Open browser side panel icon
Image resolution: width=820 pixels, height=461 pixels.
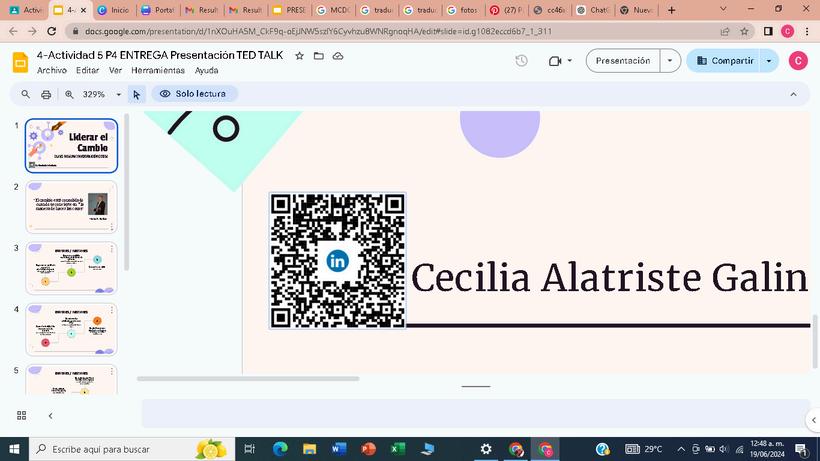click(768, 31)
